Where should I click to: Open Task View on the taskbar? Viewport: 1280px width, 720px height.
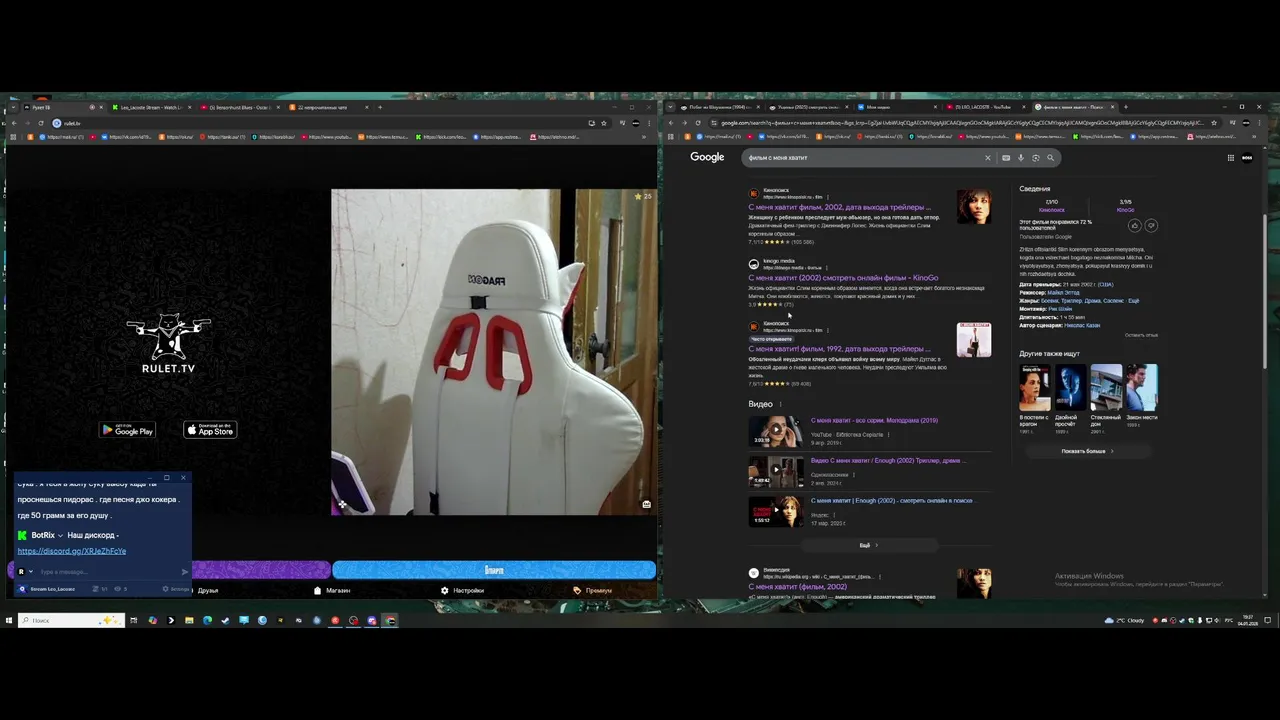point(134,620)
